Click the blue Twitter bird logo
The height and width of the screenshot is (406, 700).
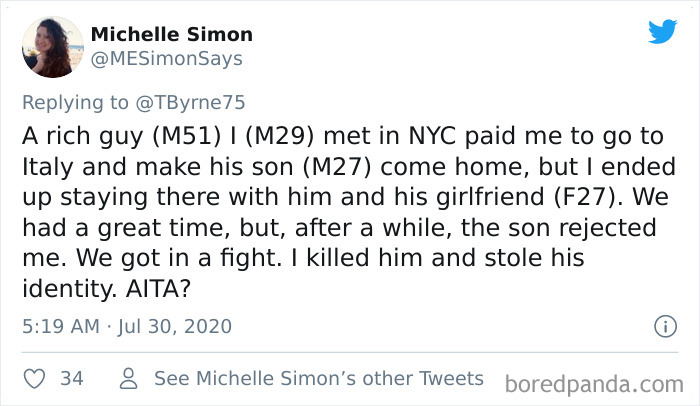click(662, 31)
